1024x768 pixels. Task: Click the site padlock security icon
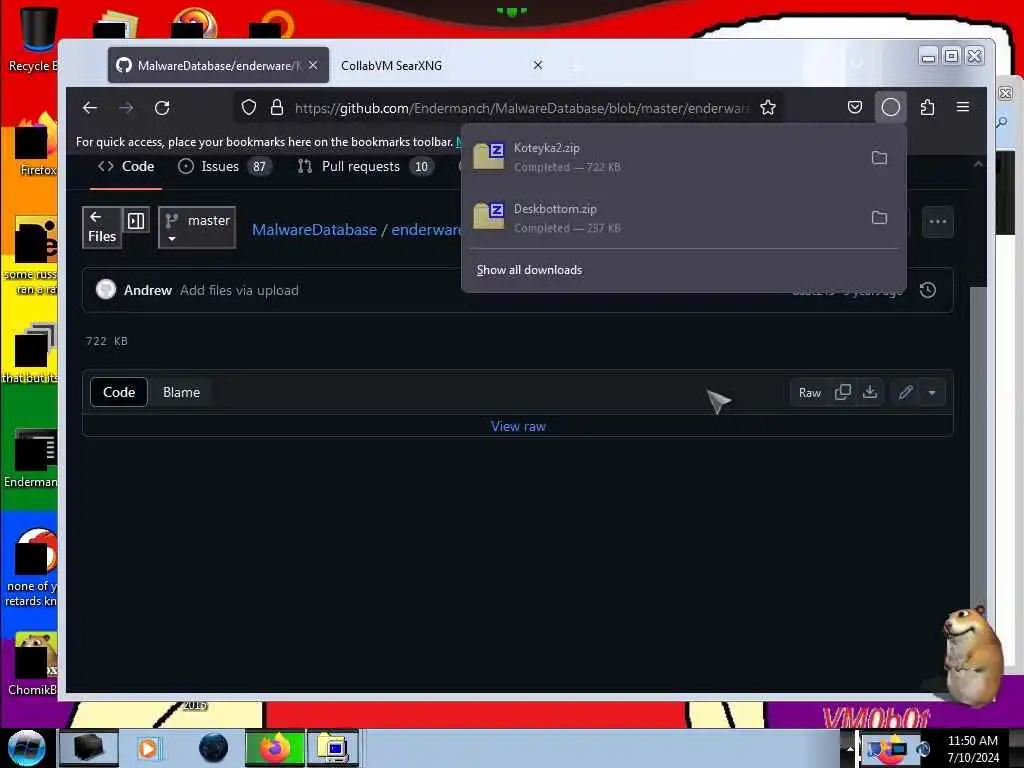pyautogui.click(x=277, y=108)
